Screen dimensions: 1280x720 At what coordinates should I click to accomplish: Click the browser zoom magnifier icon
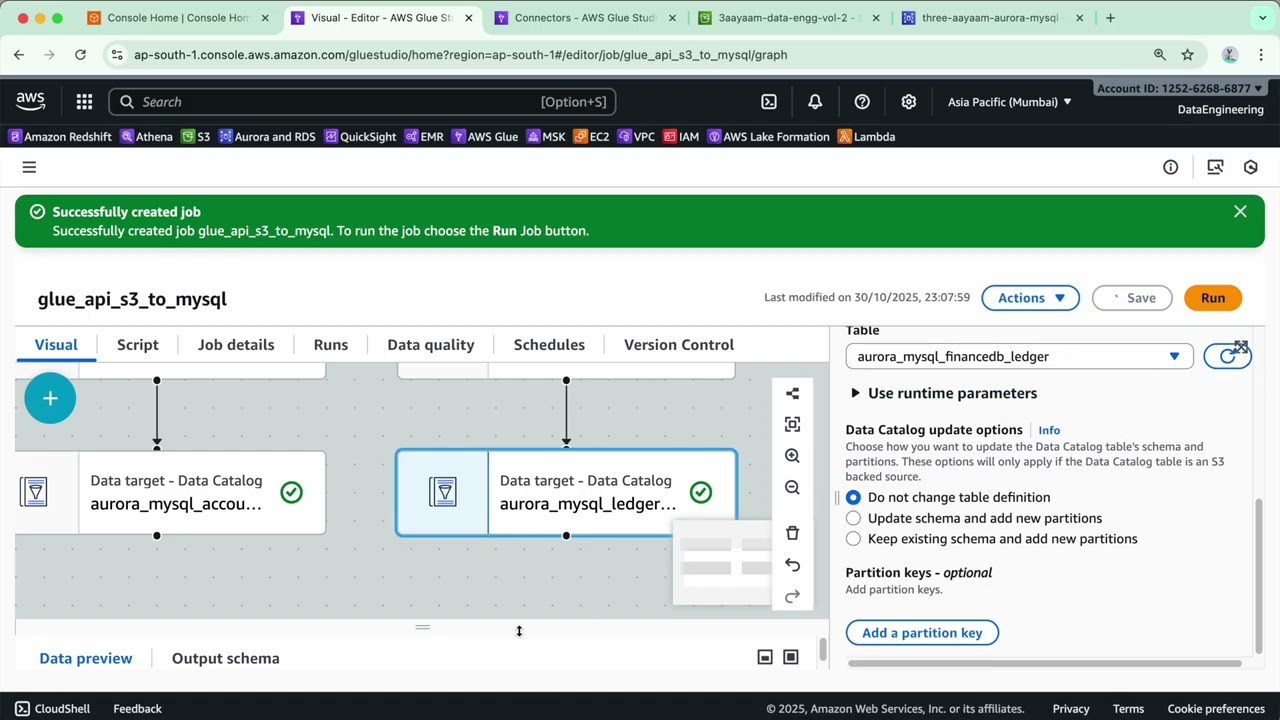pos(1159,55)
